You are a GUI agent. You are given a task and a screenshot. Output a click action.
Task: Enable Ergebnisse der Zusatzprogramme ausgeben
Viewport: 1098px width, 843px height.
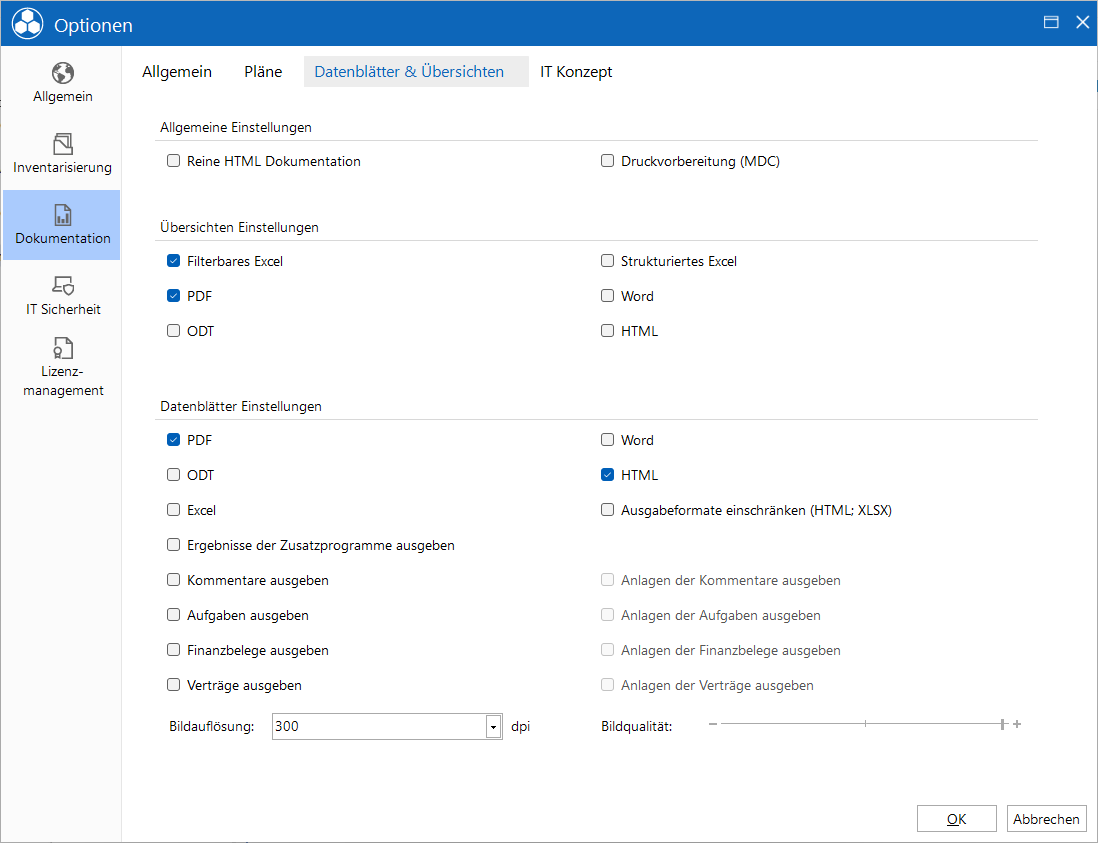(174, 545)
